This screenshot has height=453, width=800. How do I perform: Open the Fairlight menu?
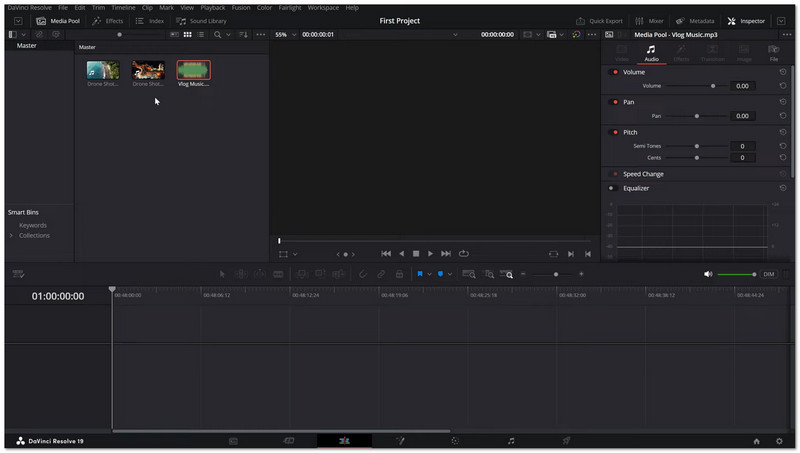click(x=289, y=8)
